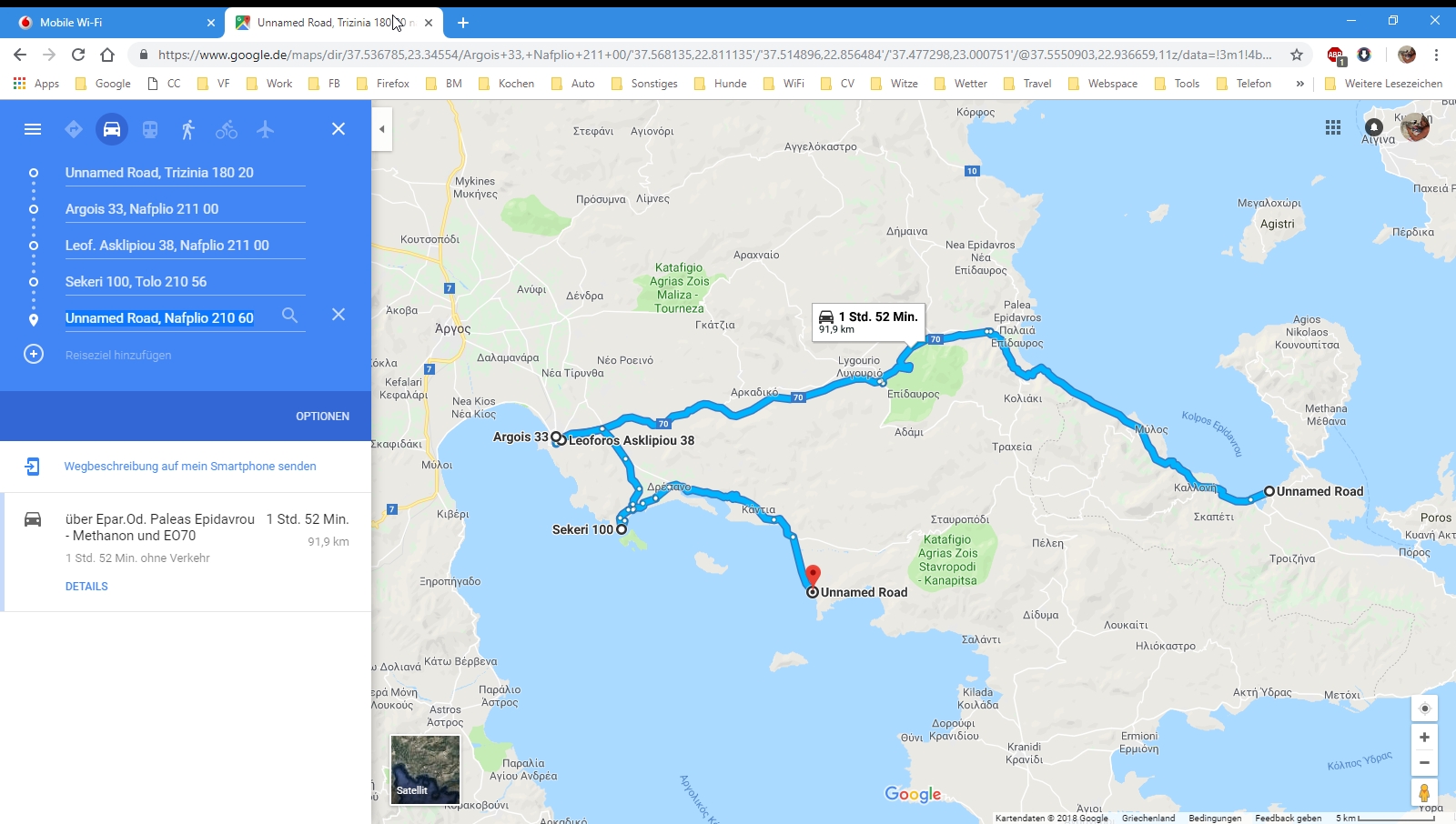The image size is (1456, 824).
Task: Open the Google apps grid
Action: coord(1333,127)
